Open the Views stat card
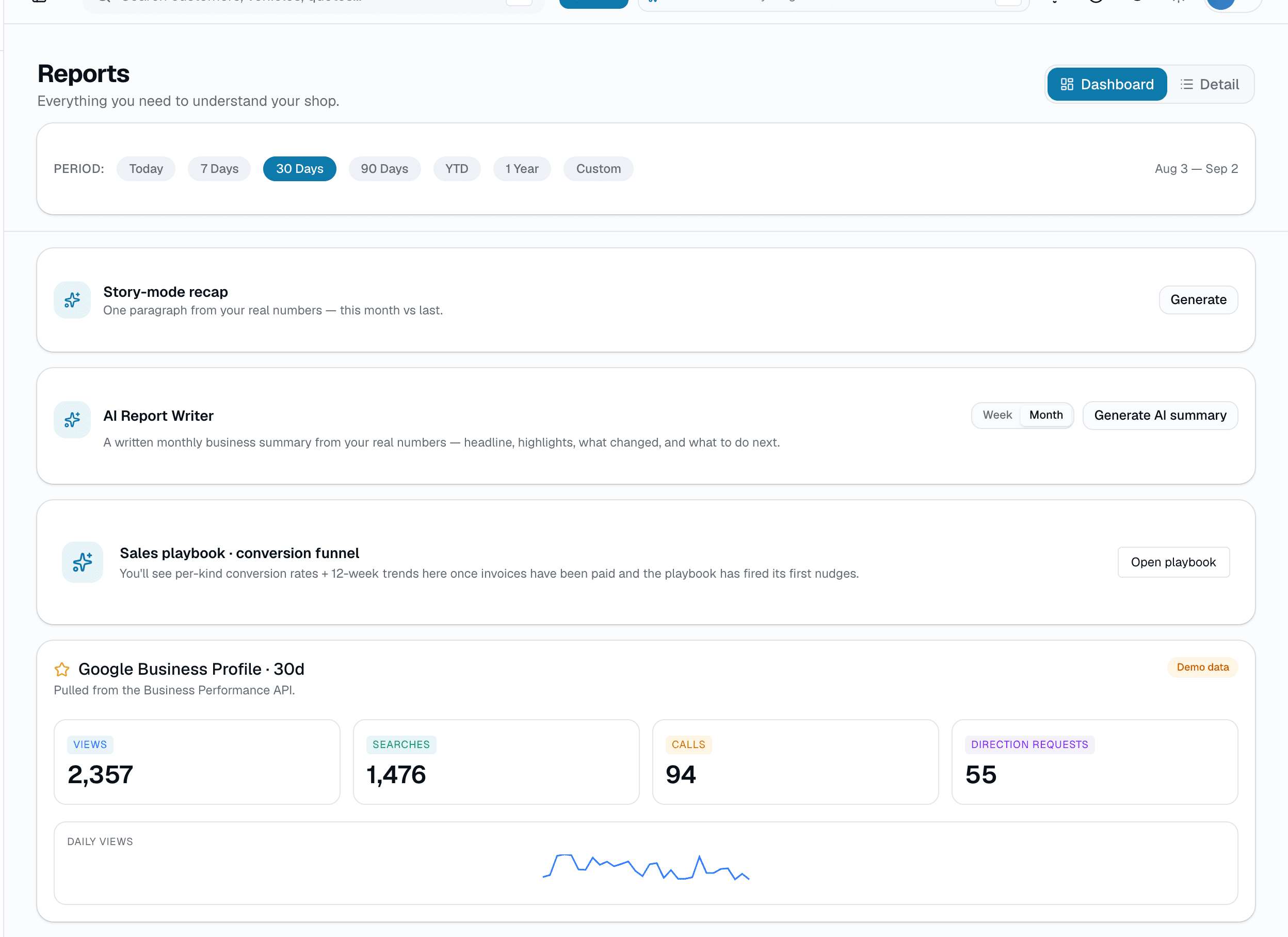Viewport: 1288px width, 937px height. (197, 763)
